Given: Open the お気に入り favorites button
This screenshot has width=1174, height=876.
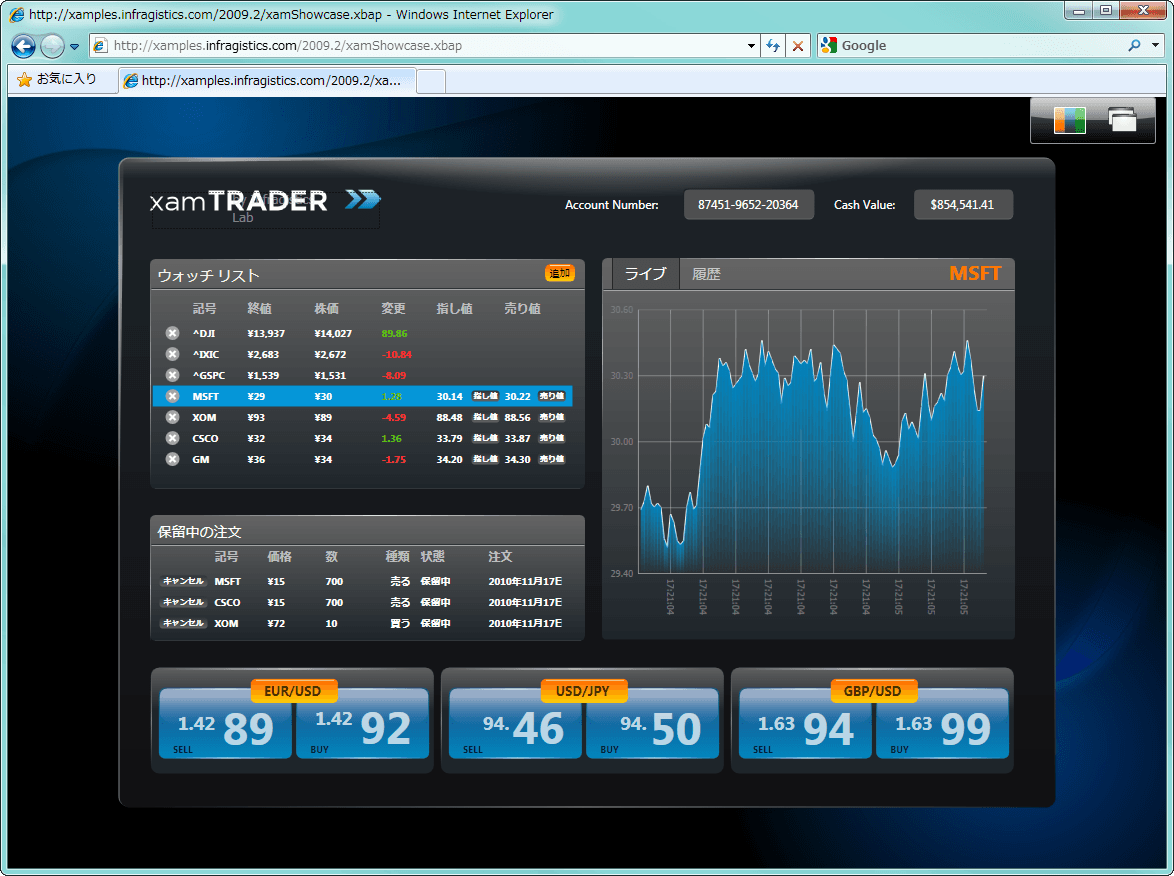Looking at the screenshot, I should pyautogui.click(x=57, y=79).
